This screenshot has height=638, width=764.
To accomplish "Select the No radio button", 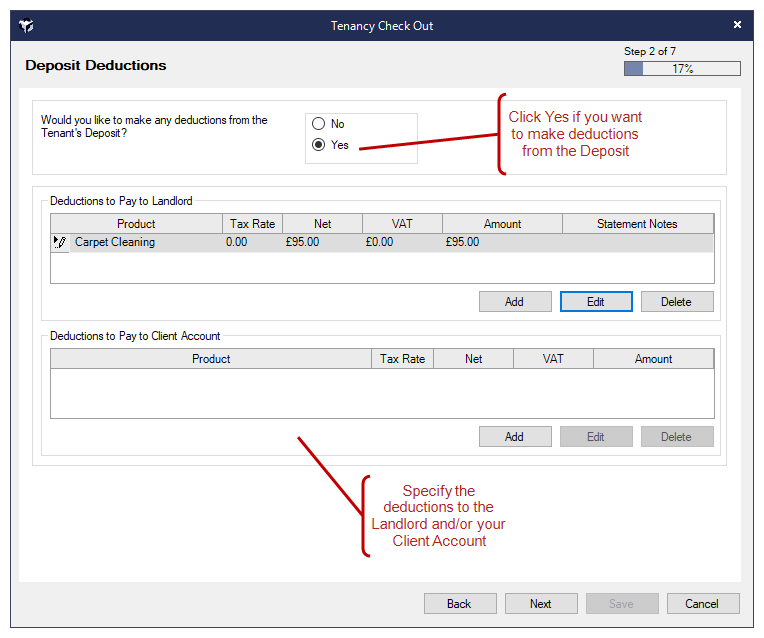I will pos(319,124).
